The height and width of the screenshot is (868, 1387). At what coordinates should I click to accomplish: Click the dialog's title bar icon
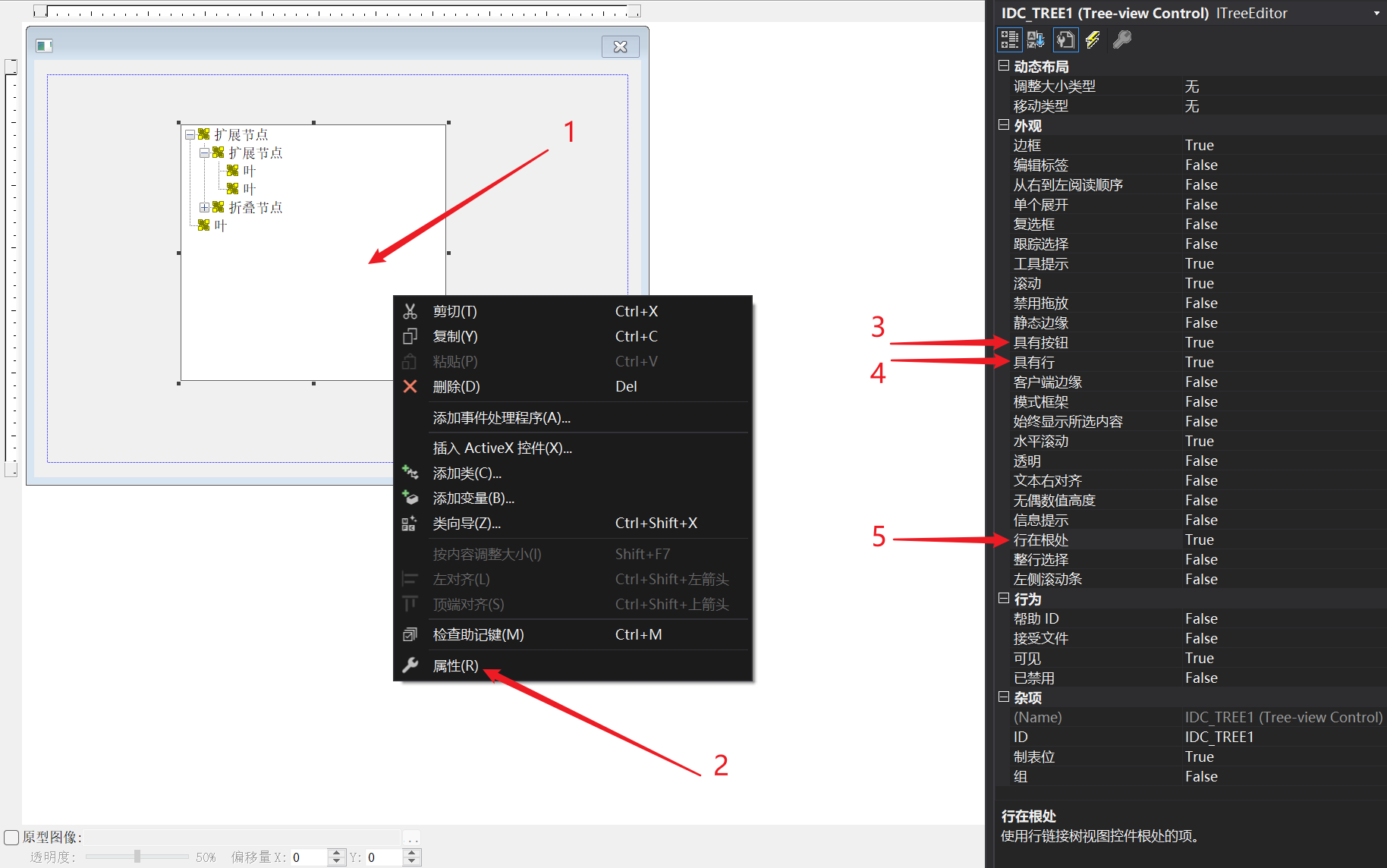tap(45, 46)
